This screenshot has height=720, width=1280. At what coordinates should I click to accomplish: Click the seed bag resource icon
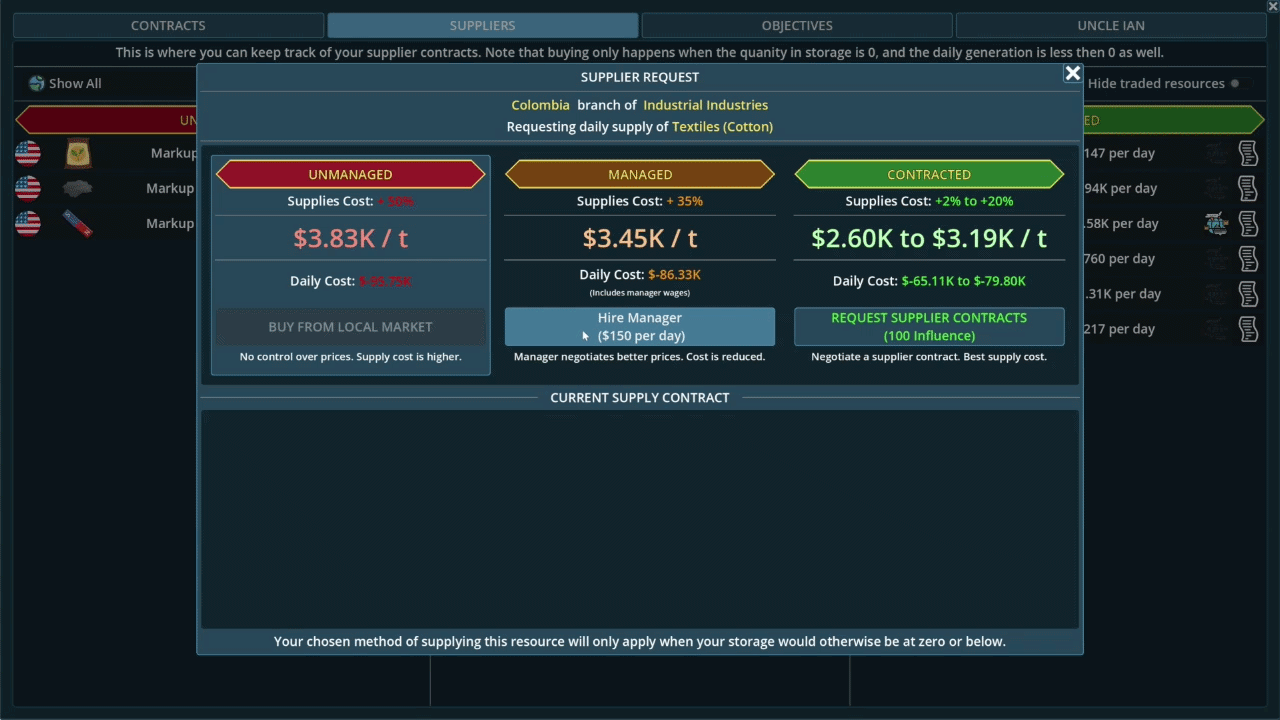pos(78,153)
